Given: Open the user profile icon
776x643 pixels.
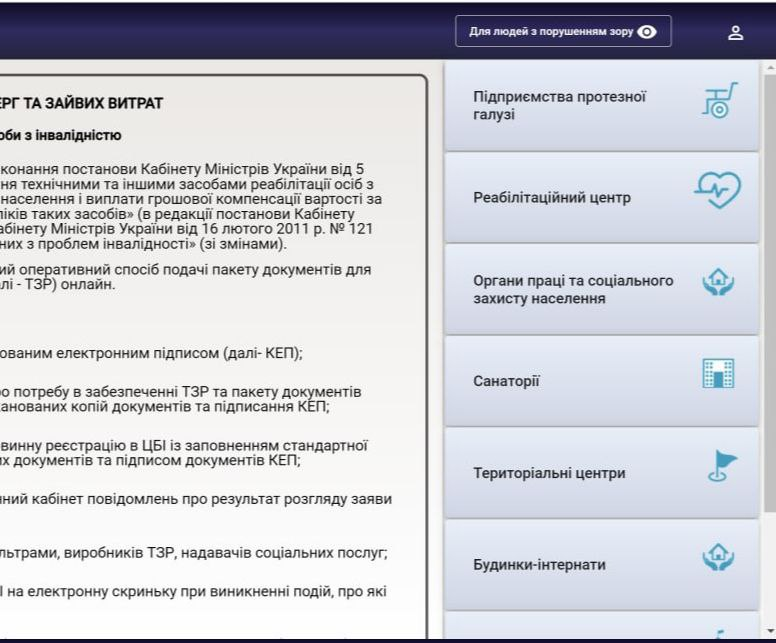Looking at the screenshot, I should [x=735, y=32].
